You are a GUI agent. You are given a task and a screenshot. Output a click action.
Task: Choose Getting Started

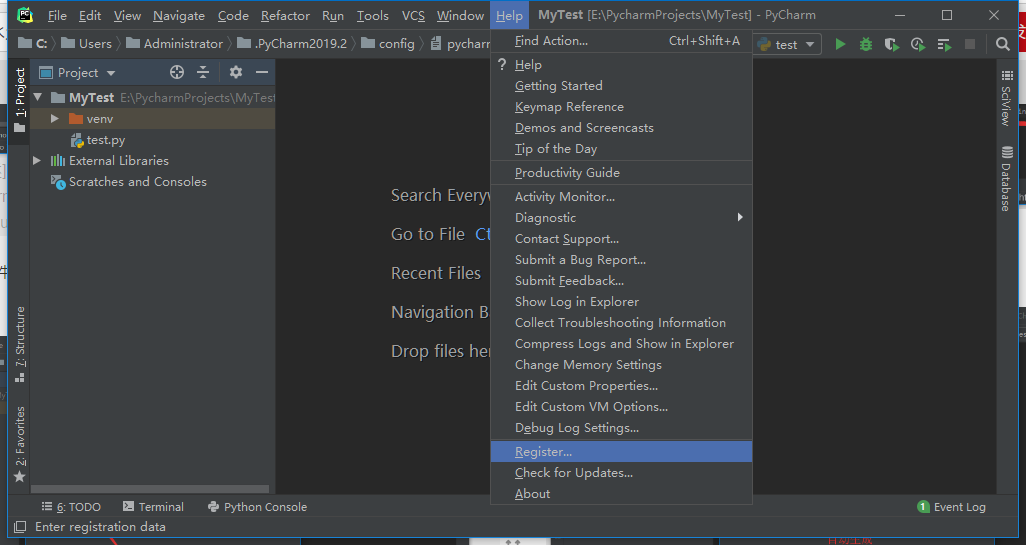click(x=621, y=85)
